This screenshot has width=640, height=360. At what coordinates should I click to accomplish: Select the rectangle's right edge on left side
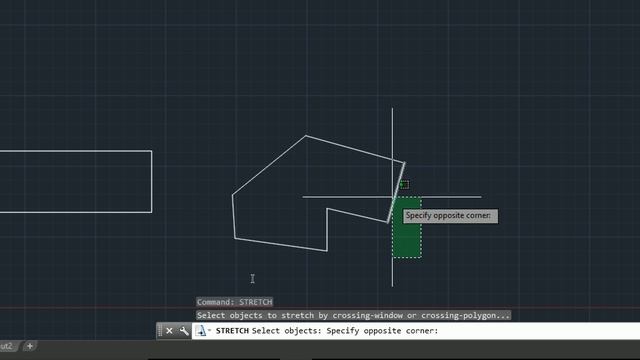[x=152, y=182]
